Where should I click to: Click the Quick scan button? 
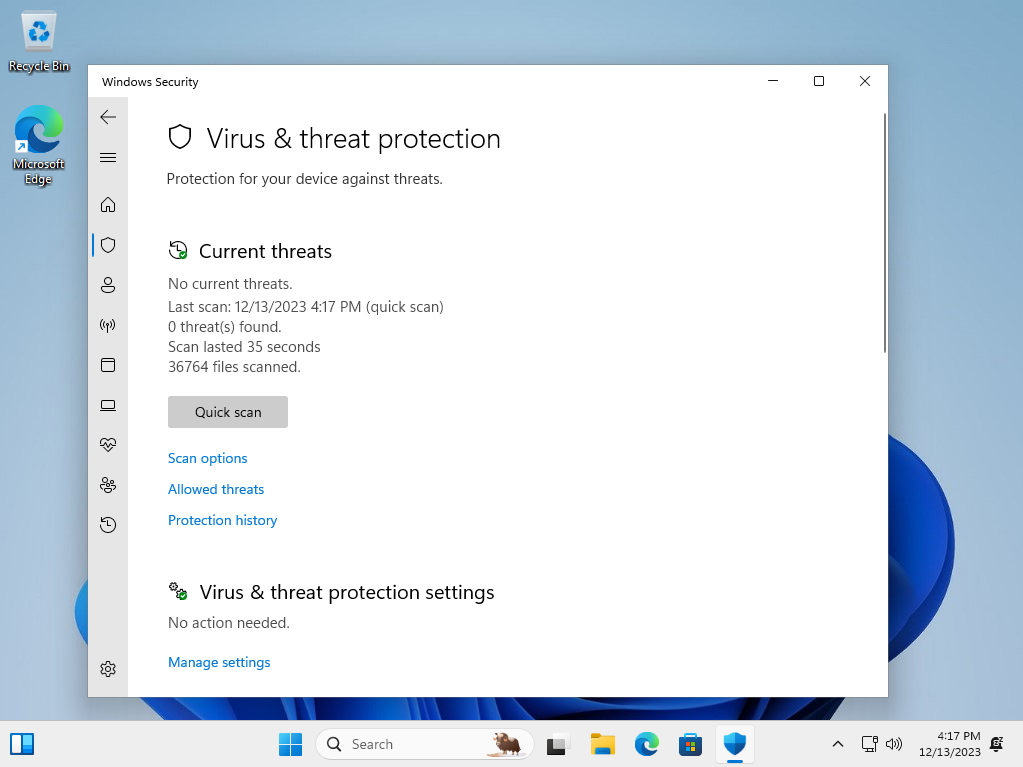(228, 412)
